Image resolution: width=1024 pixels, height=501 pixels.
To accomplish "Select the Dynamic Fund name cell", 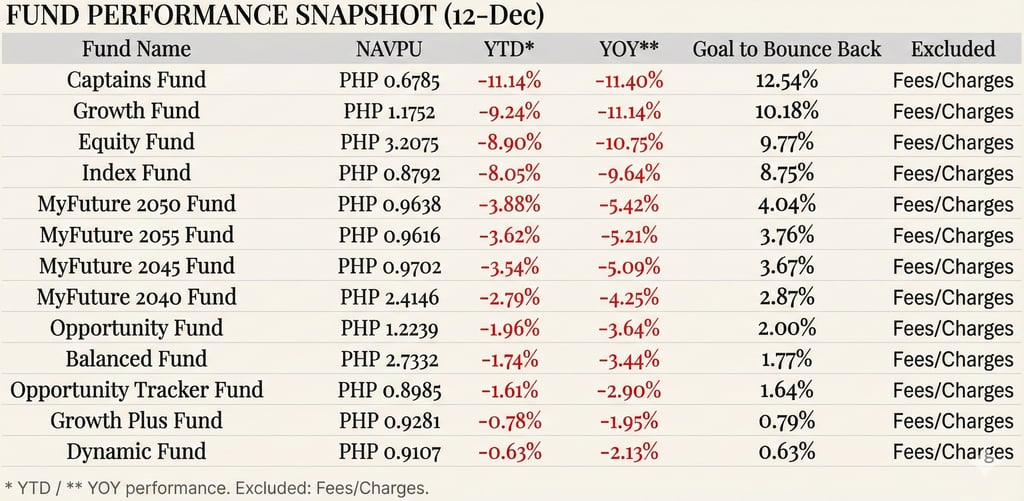I will click(136, 452).
